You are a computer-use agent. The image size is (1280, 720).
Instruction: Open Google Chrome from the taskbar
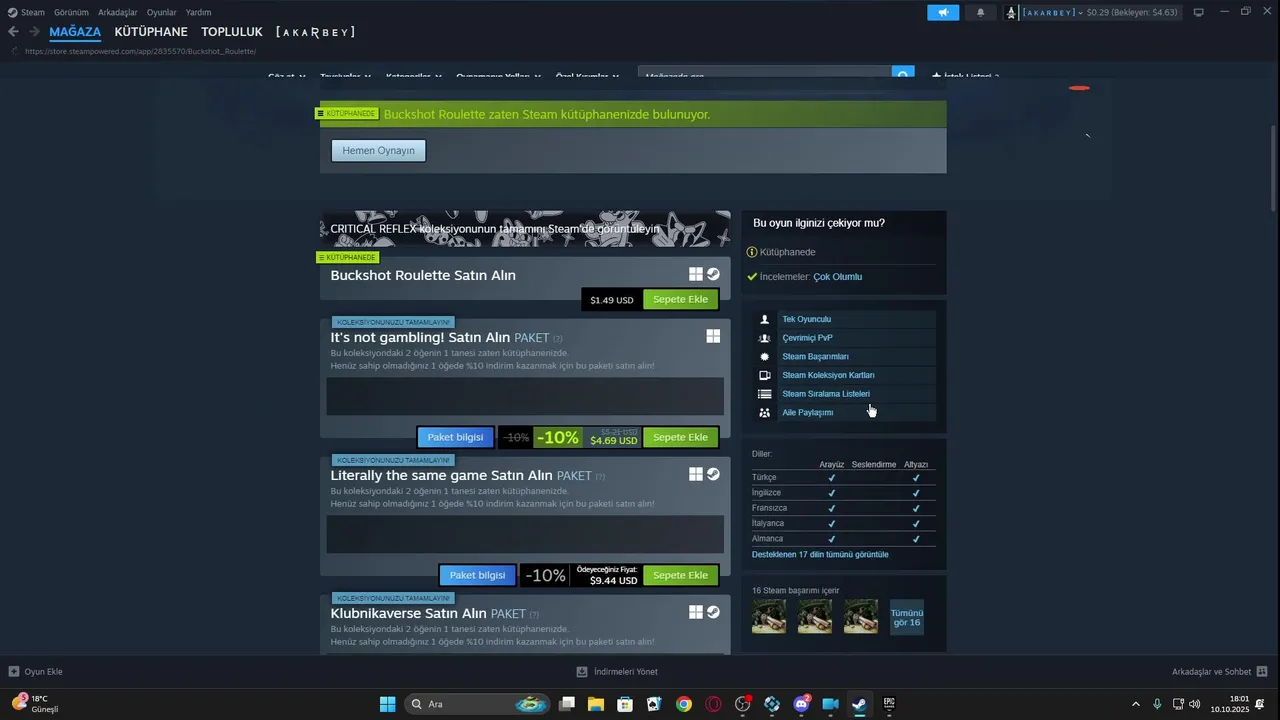[x=684, y=704]
